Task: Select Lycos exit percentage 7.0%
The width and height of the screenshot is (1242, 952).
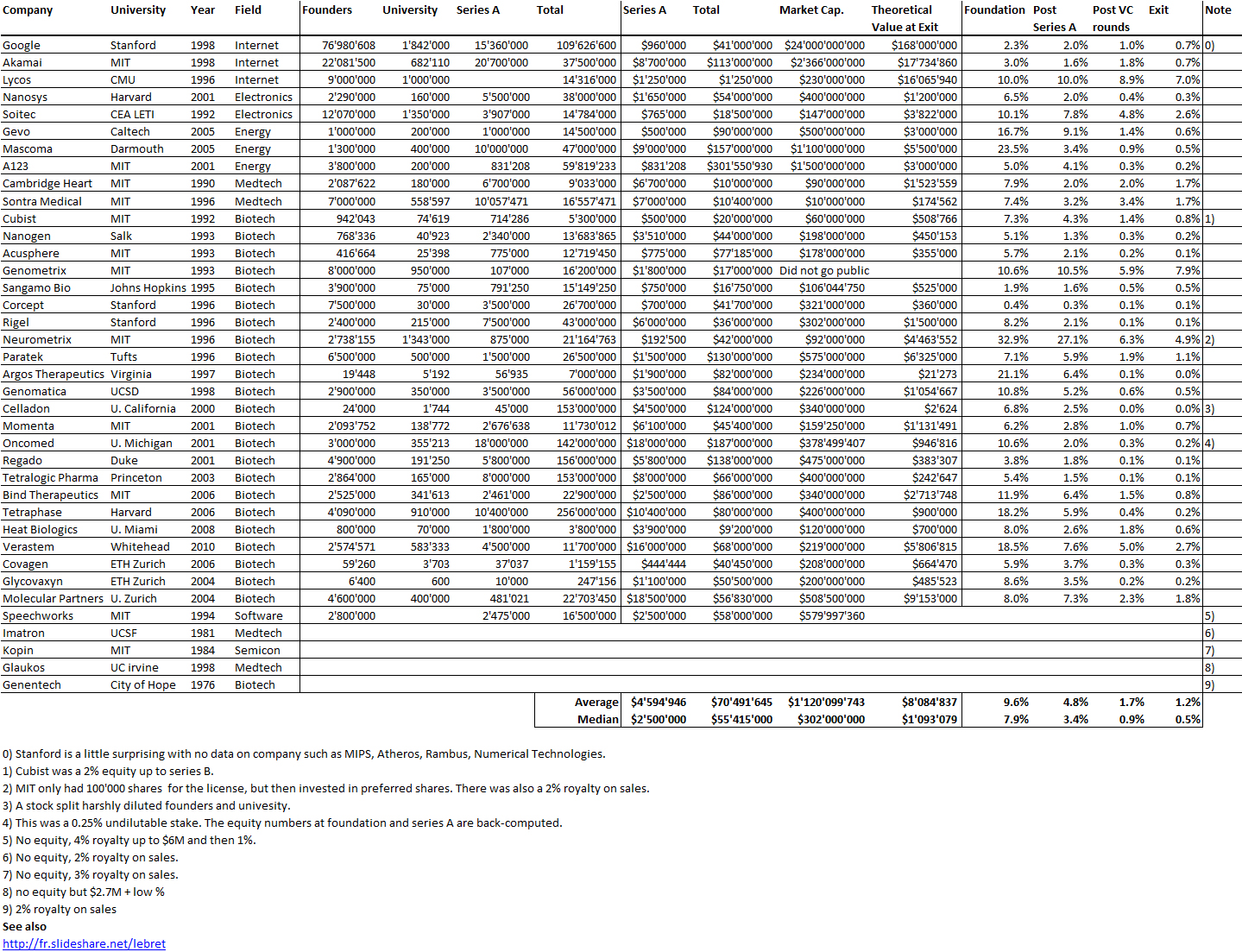Action: coord(1188,79)
